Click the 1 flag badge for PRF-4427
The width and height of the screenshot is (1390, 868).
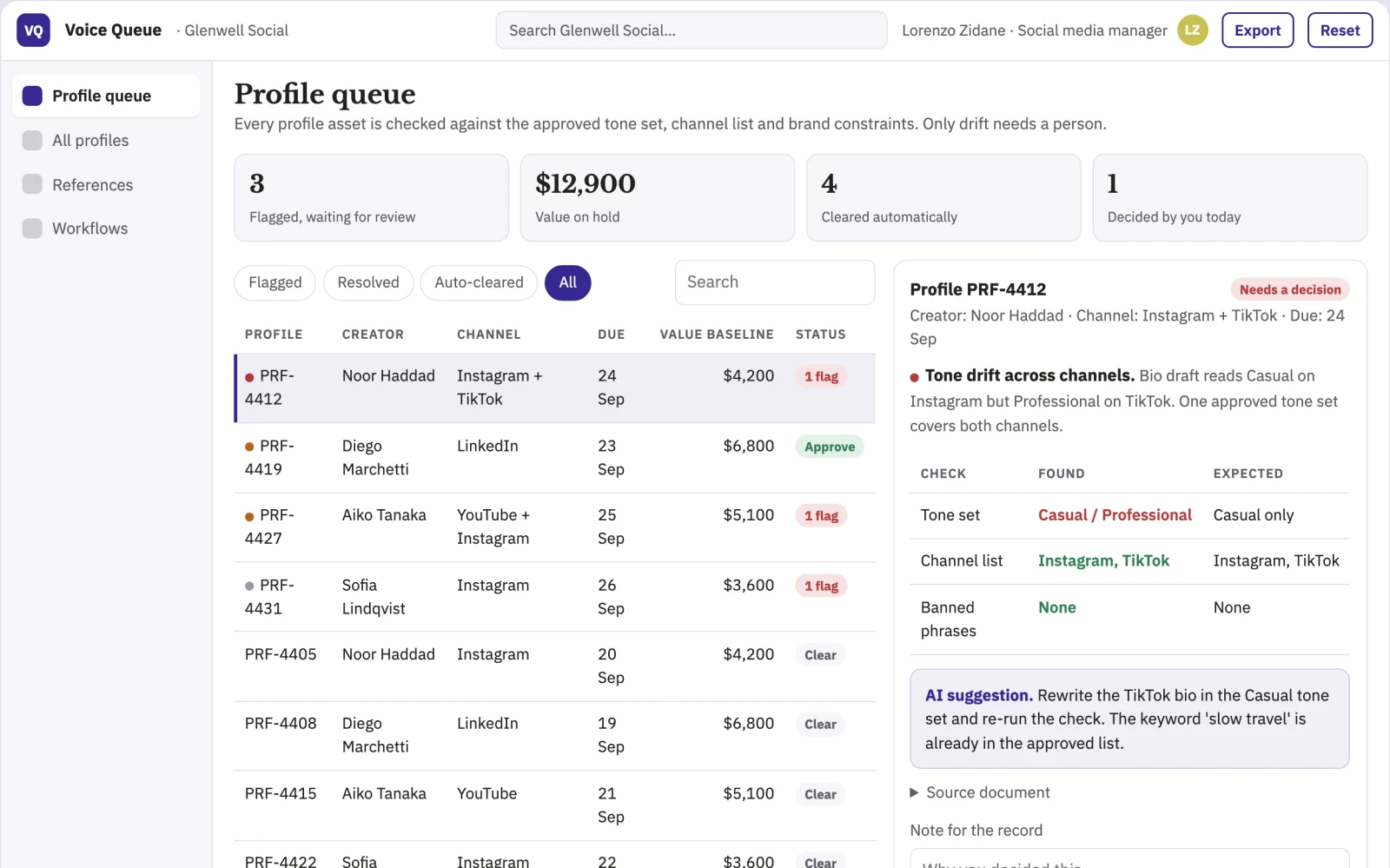[x=821, y=516]
